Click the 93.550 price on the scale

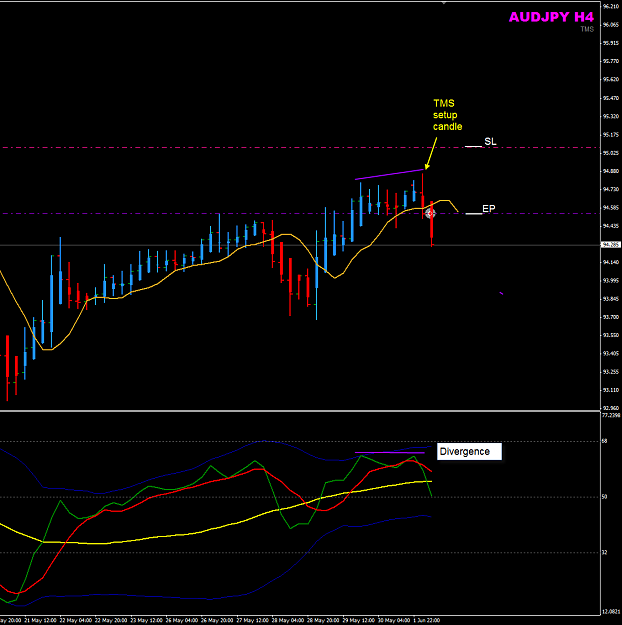(x=610, y=335)
